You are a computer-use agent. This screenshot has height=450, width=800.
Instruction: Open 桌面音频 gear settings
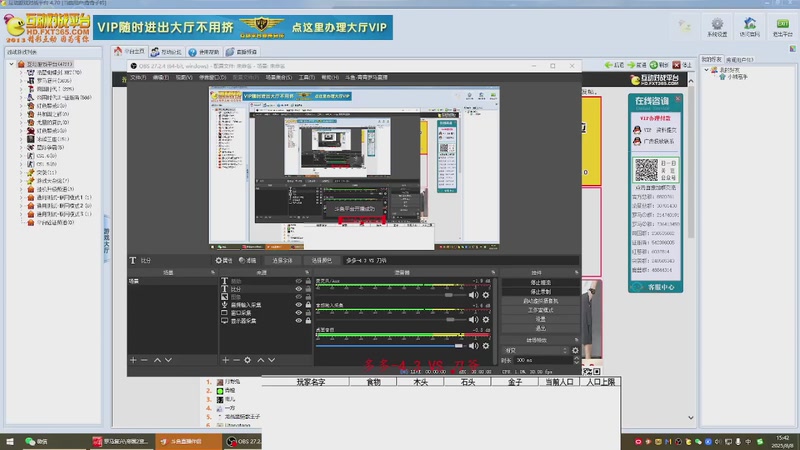[x=486, y=345]
